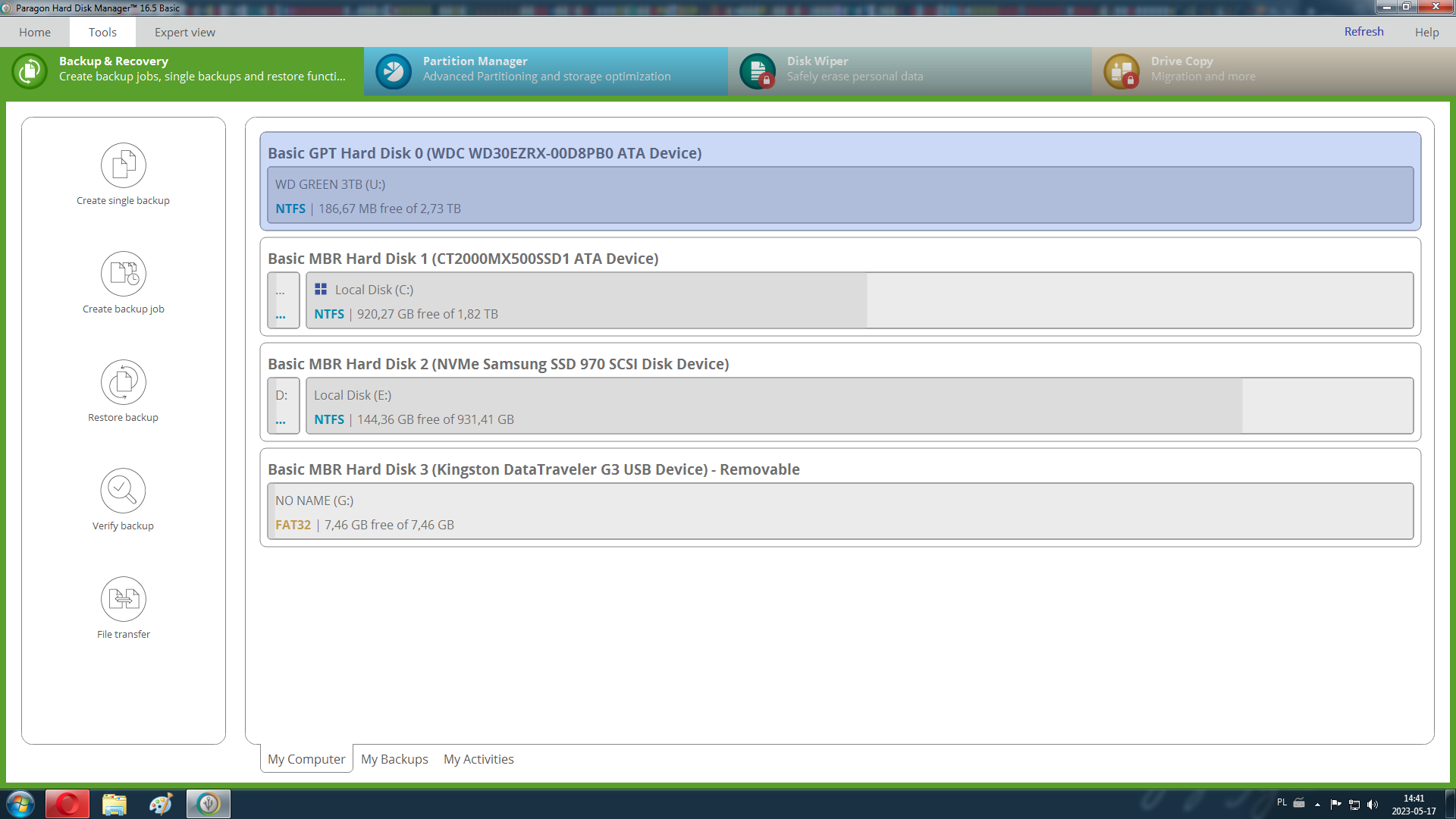This screenshot has width=1456, height=819.
Task: Start the Create backup job icon
Action: 124,274
